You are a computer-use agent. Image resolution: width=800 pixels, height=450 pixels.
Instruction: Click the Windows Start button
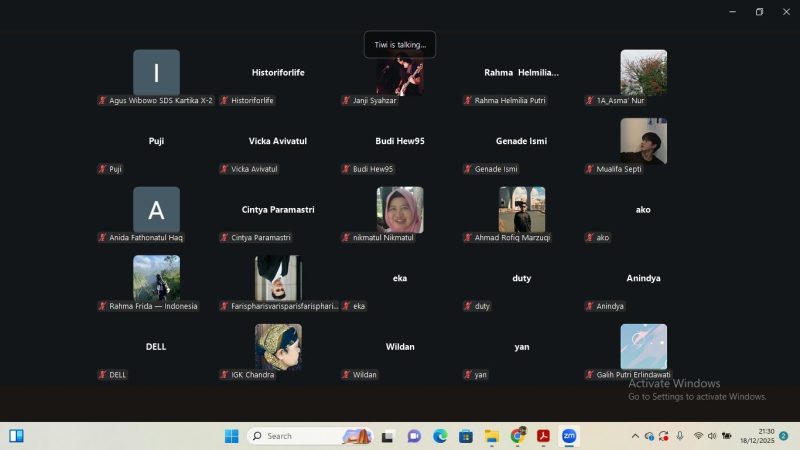pyautogui.click(x=231, y=436)
